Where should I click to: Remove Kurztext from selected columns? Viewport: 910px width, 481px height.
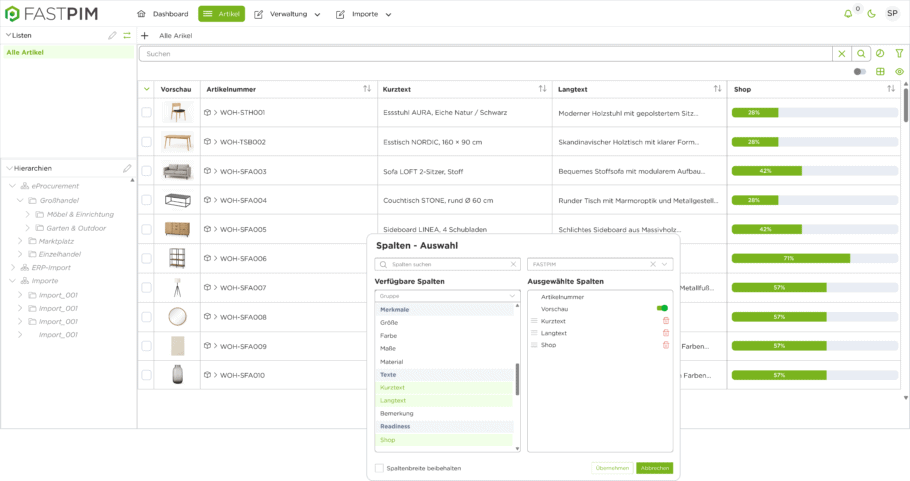coord(666,321)
